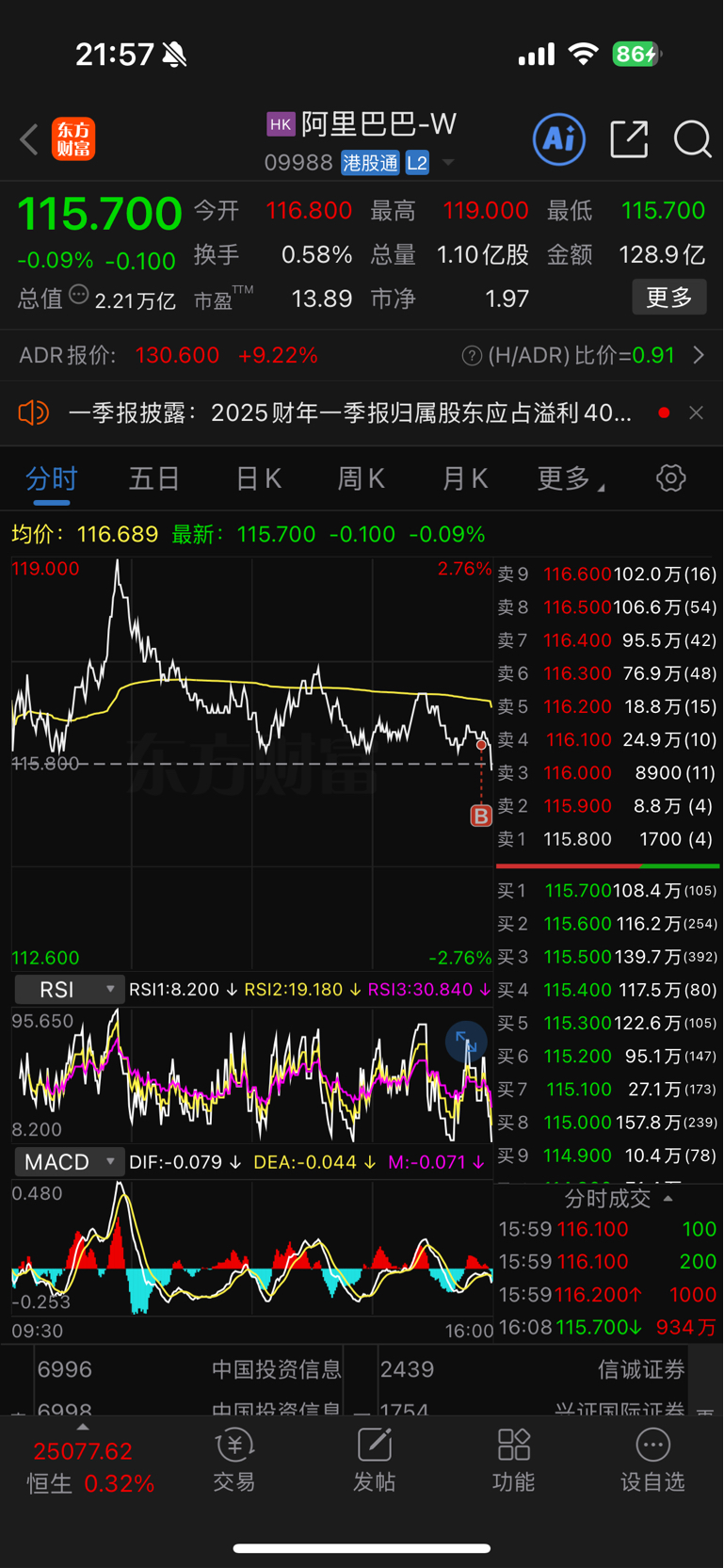This screenshot has width=724, height=1568.
Task: Tap the ADR报价 130.600 row
Action: click(x=362, y=355)
